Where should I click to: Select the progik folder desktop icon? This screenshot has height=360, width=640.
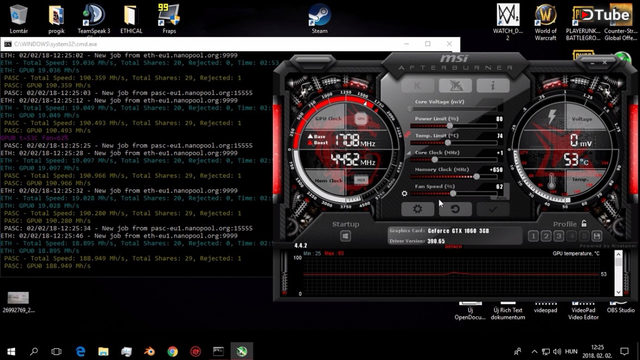click(x=56, y=19)
